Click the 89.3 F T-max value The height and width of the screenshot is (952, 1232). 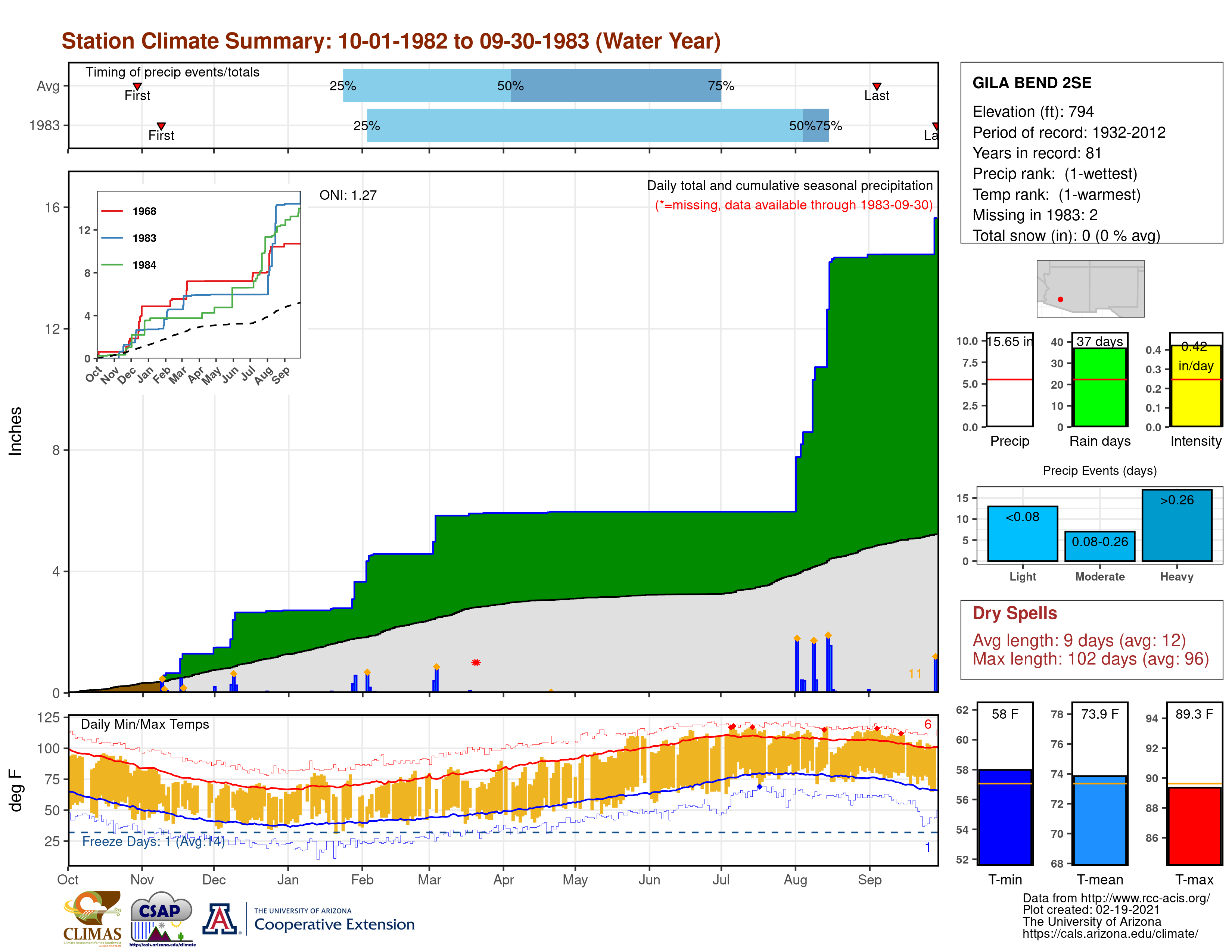(x=1194, y=714)
